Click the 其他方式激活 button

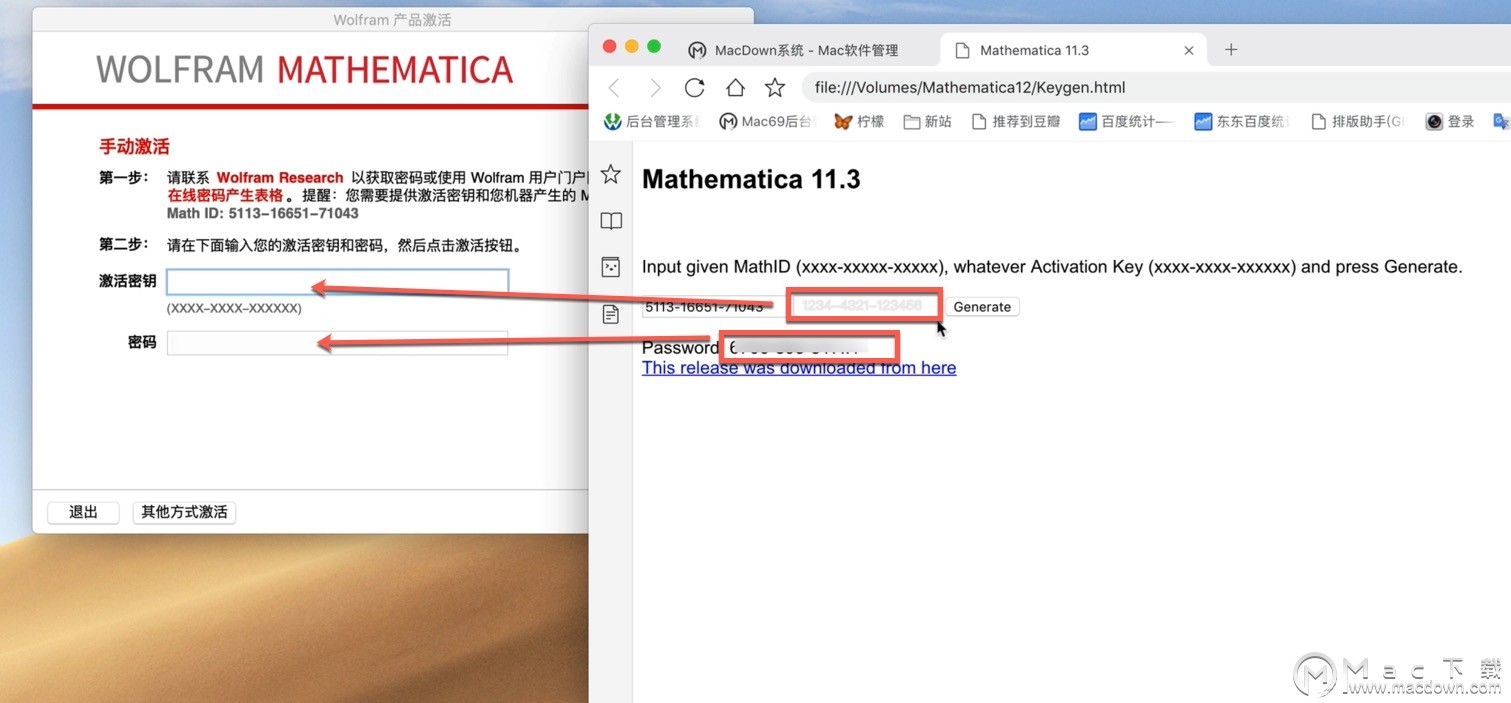point(184,512)
